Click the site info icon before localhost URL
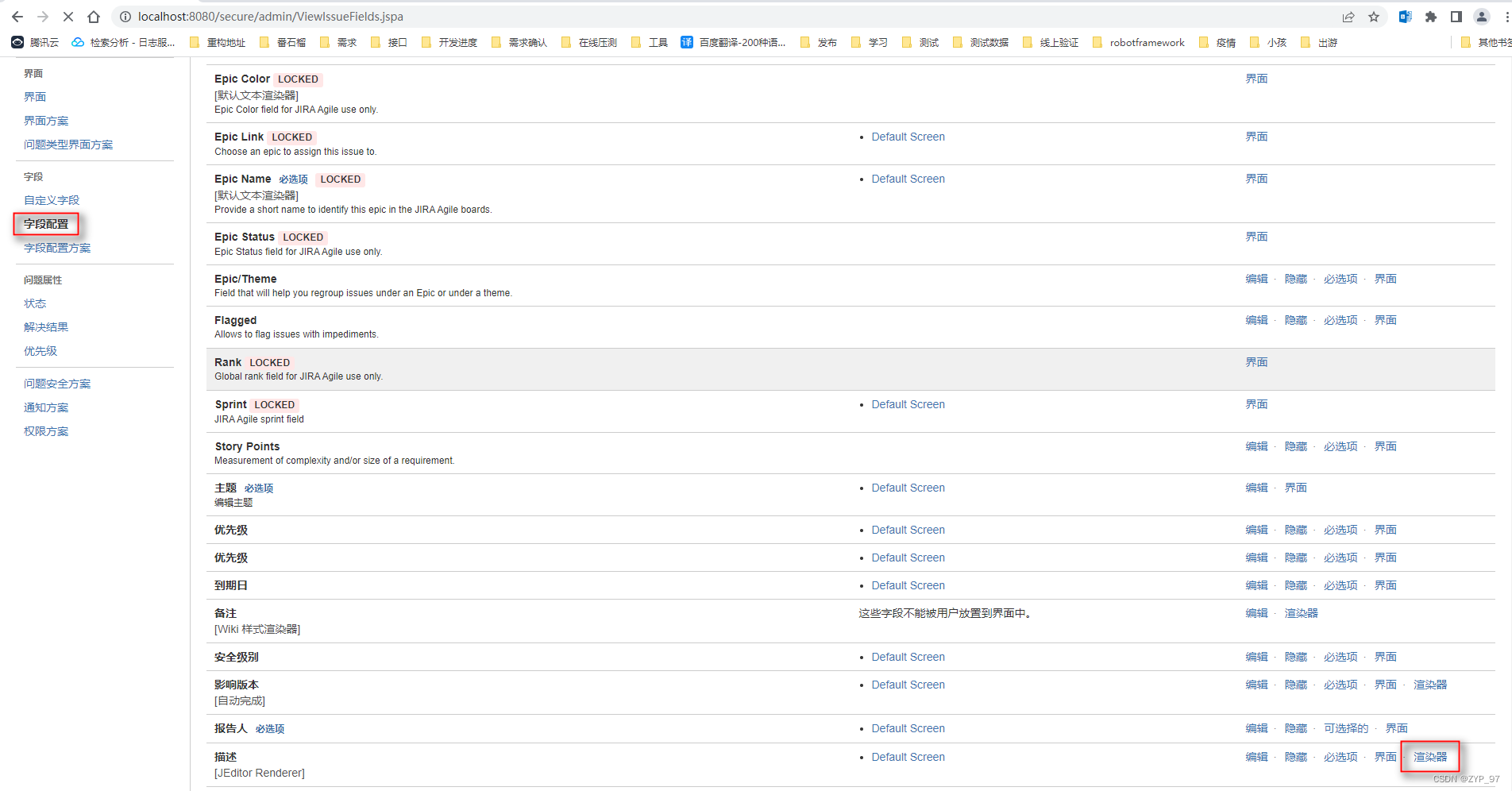Image resolution: width=1512 pixels, height=791 pixels. [x=125, y=16]
